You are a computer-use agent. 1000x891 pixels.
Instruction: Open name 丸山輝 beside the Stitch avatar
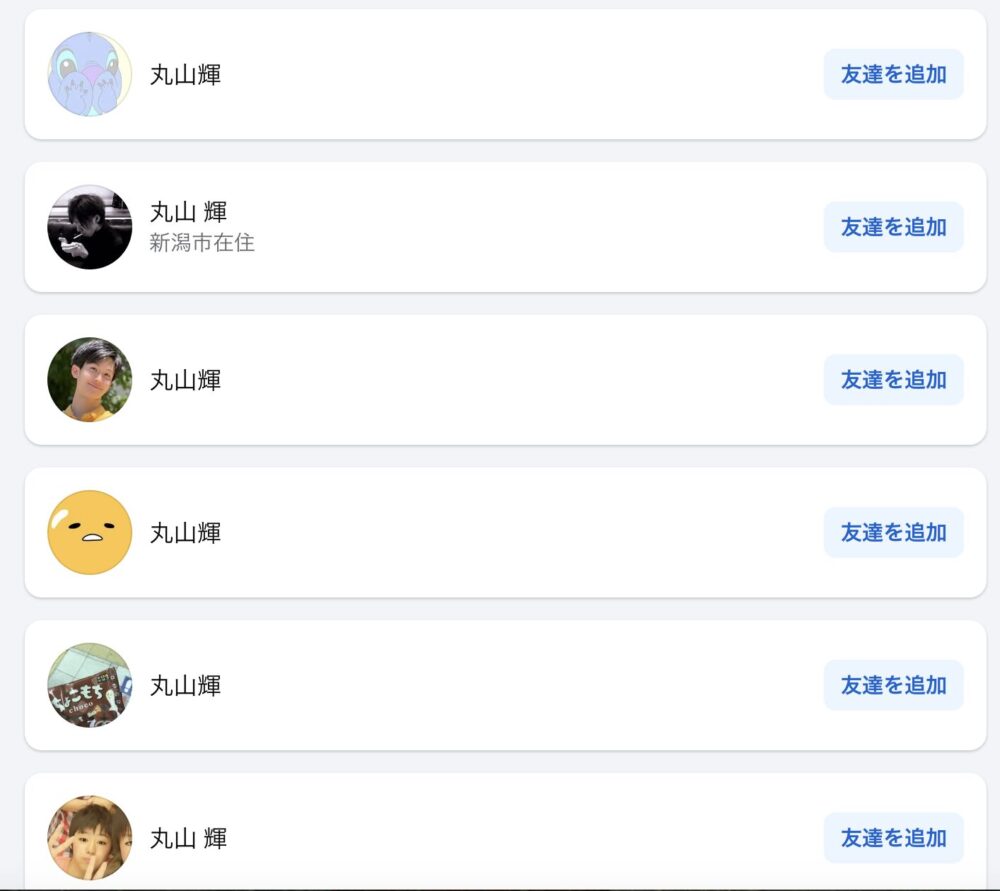[x=186, y=75]
